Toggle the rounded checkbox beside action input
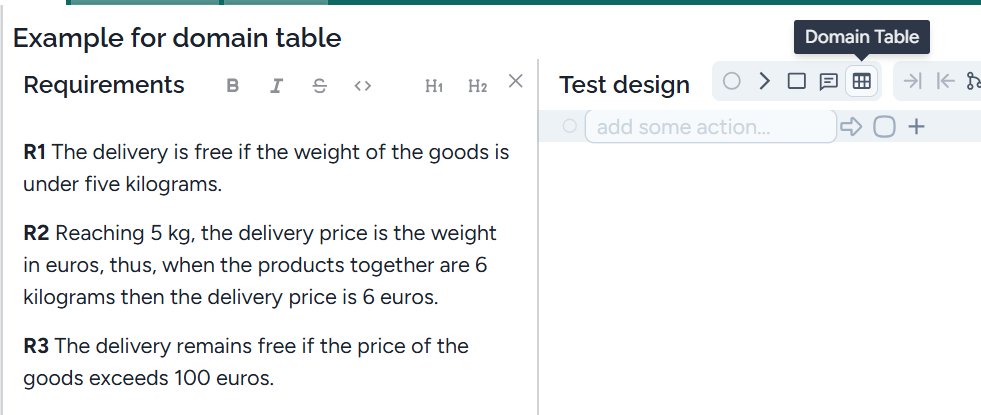Screen dimensions: 981x415 click(x=884, y=127)
